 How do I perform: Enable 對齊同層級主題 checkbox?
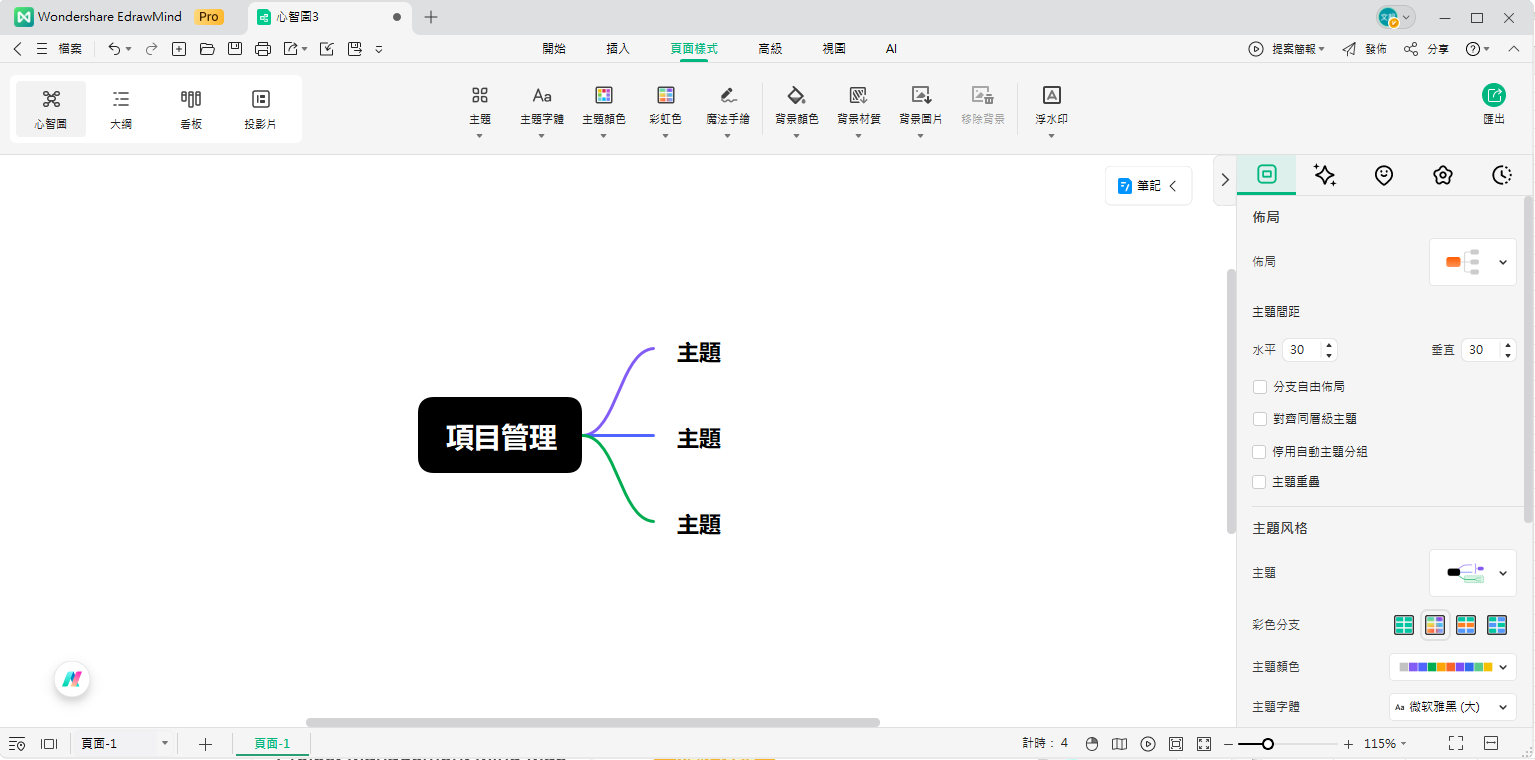1260,419
